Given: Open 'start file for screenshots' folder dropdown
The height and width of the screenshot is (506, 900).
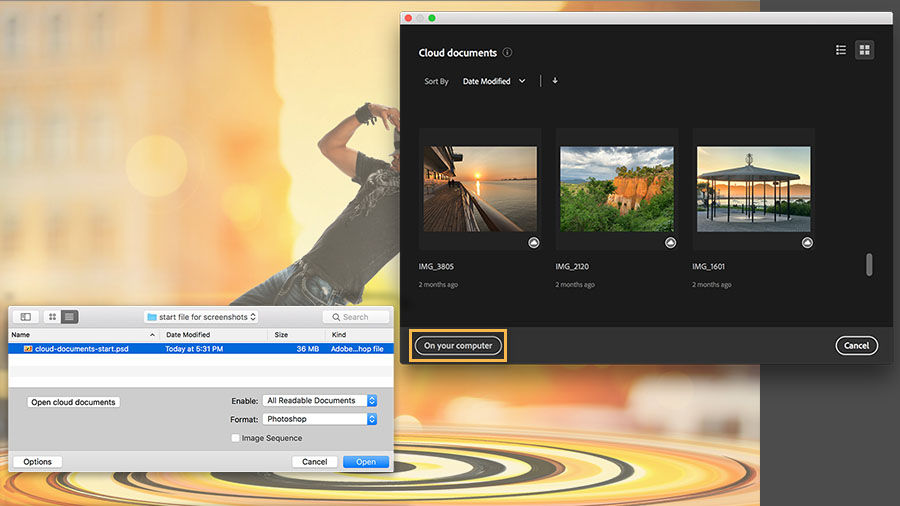Looking at the screenshot, I should pos(201,317).
